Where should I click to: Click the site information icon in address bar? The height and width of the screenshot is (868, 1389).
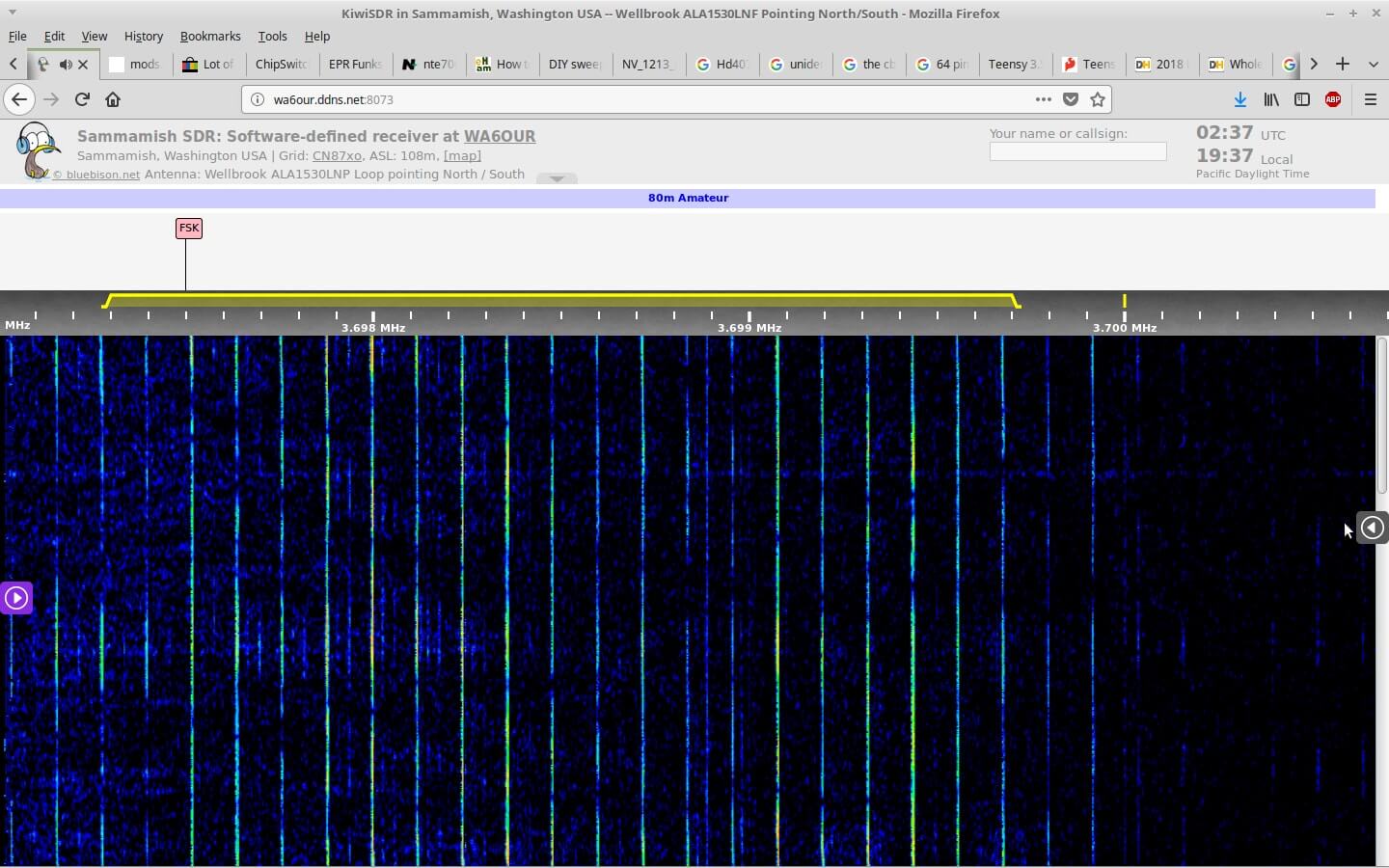click(x=258, y=98)
